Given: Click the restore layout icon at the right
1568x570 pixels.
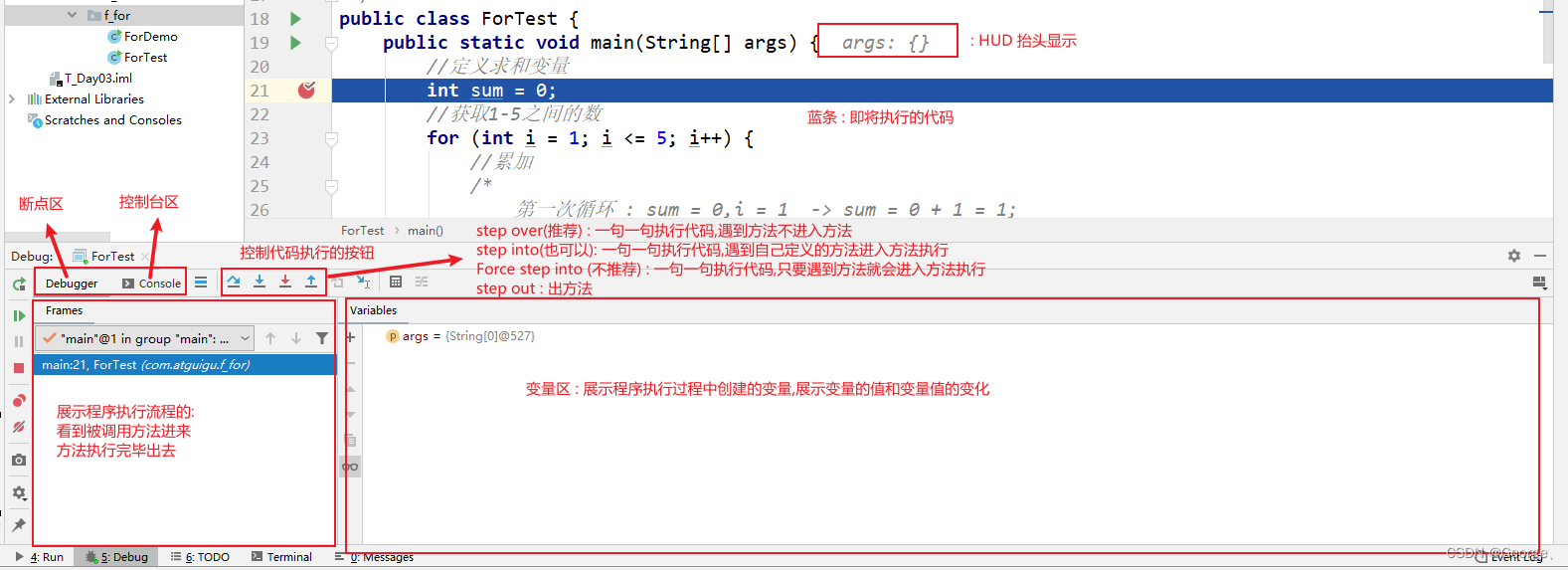Looking at the screenshot, I should point(1540,284).
